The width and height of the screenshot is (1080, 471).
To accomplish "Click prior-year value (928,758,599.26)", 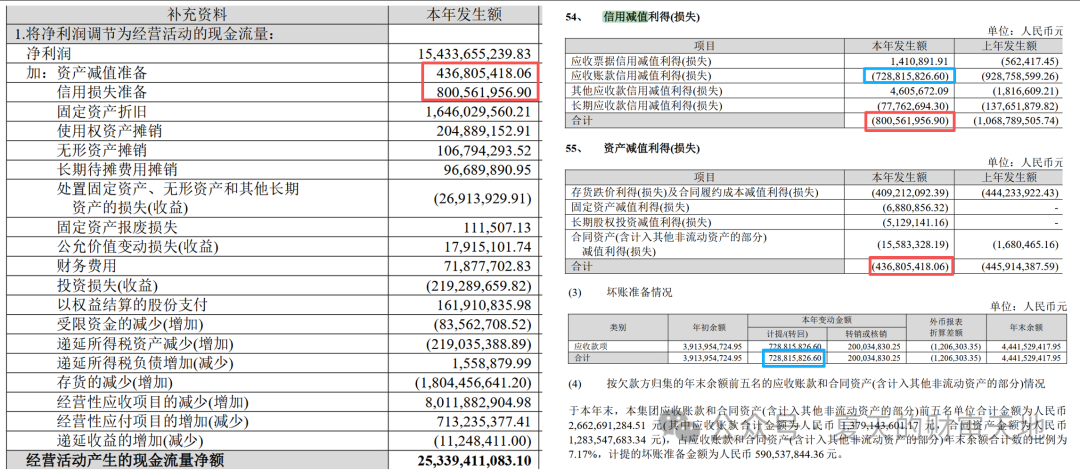I will click(1018, 75).
